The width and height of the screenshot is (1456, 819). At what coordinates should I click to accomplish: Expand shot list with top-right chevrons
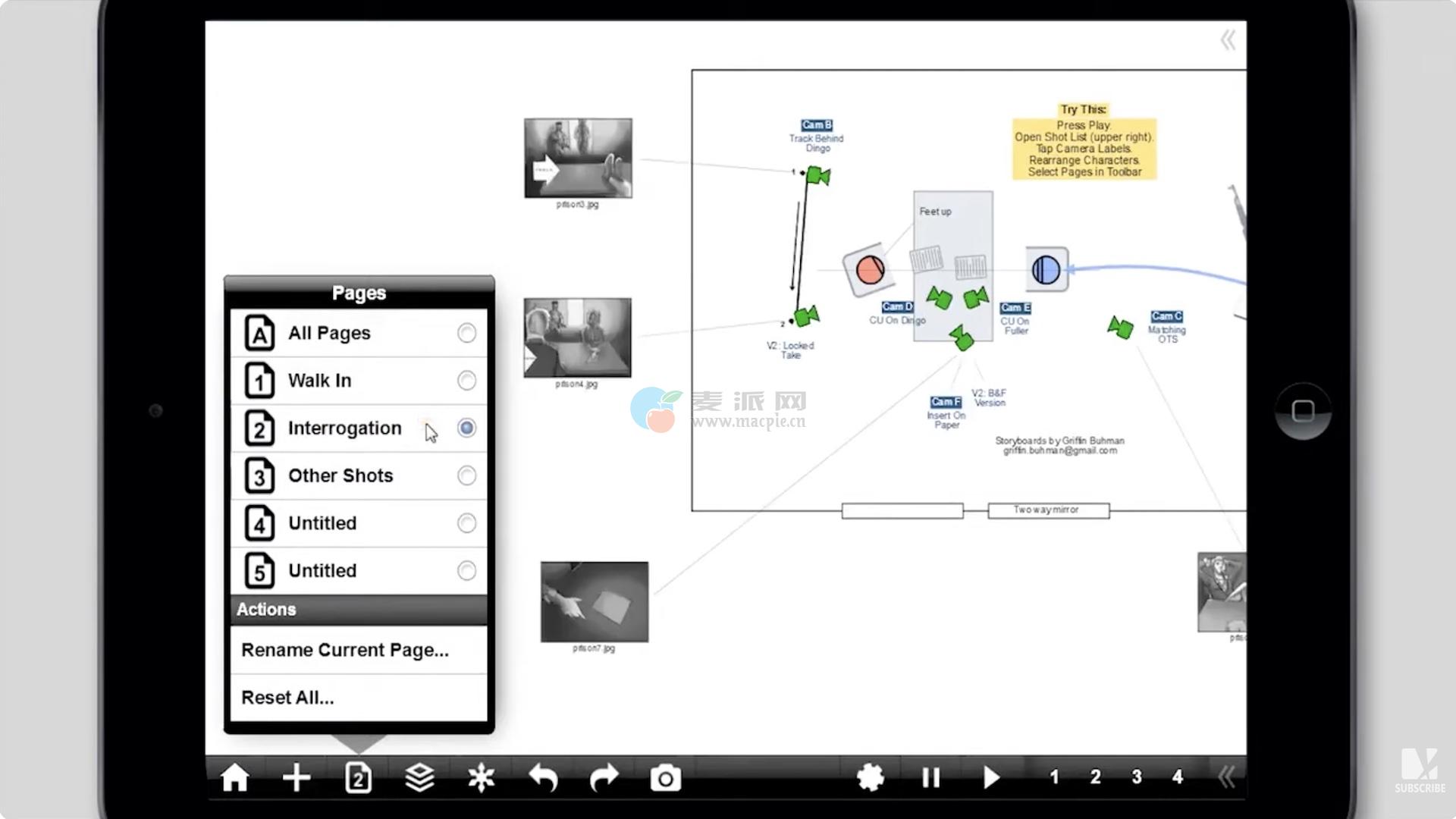1228,40
